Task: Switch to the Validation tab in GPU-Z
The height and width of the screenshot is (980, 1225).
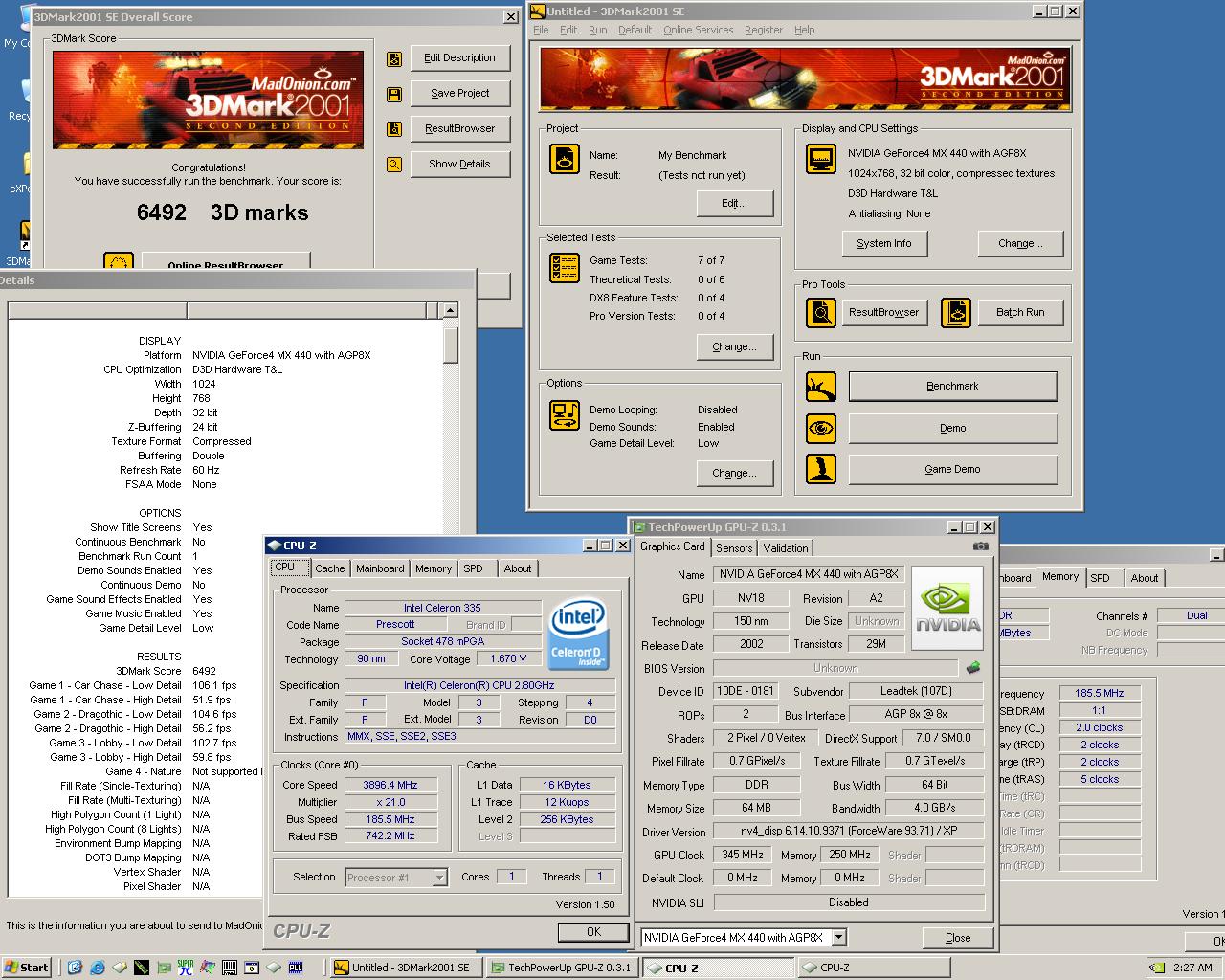Action: 786,548
